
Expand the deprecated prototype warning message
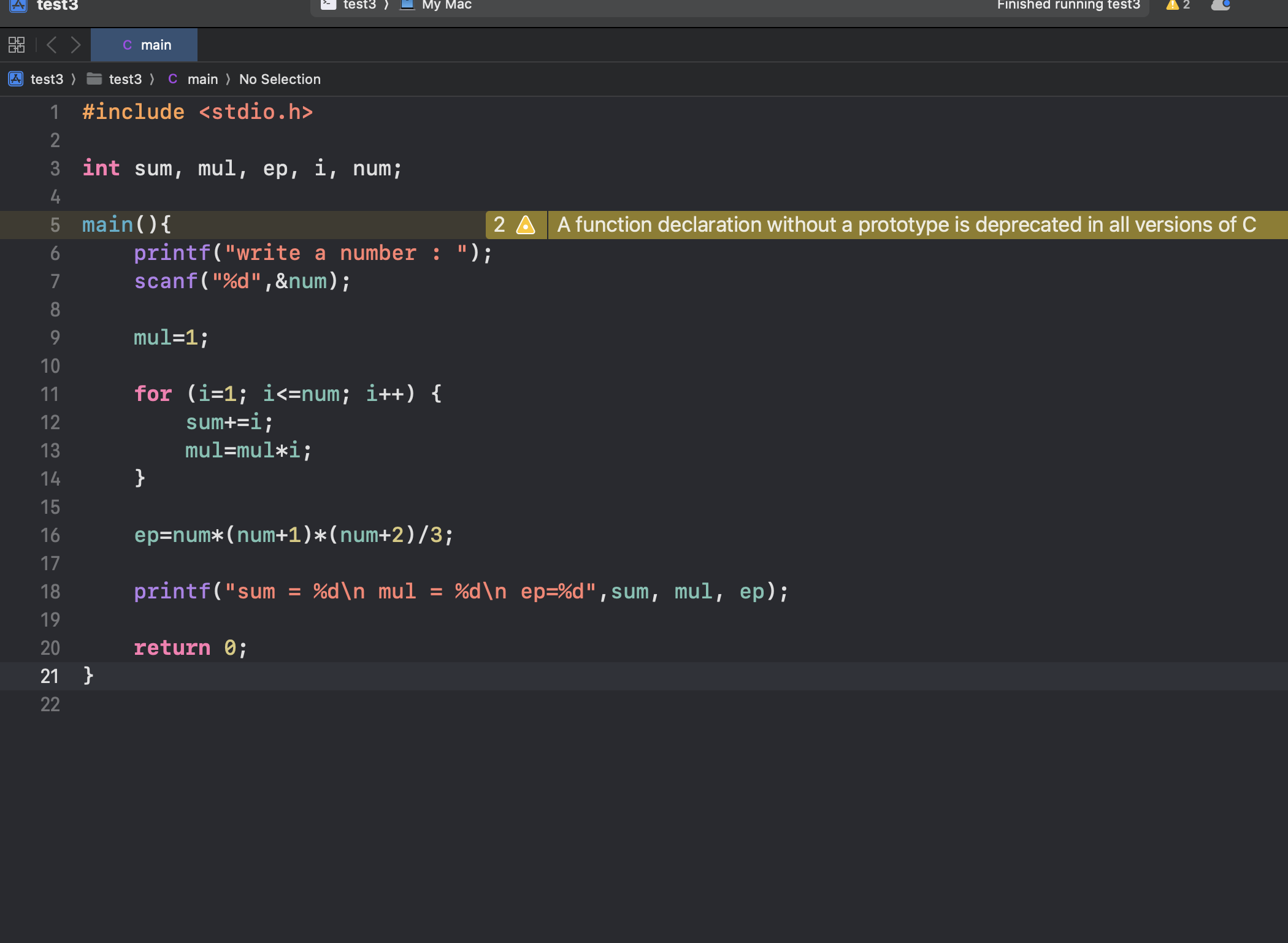click(x=907, y=225)
